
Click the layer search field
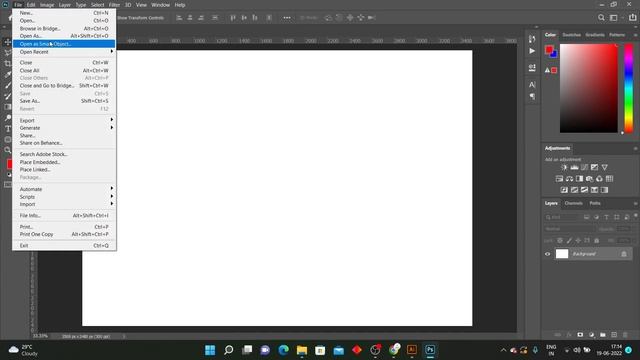click(563, 217)
